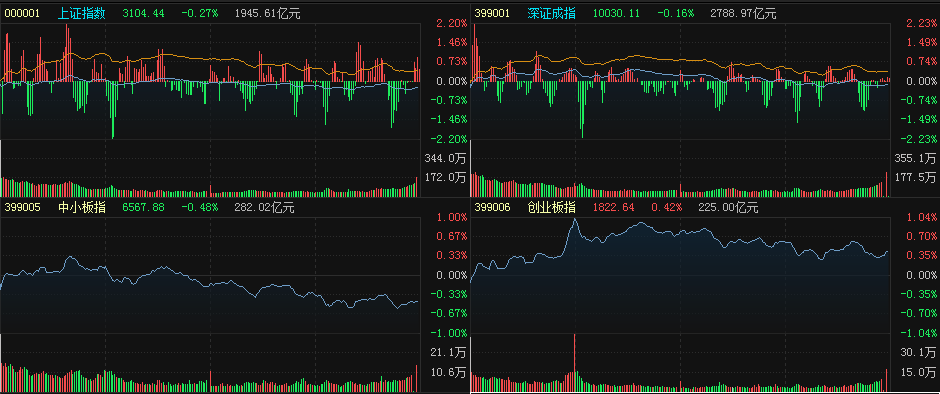Select the 10030.11 index value

click(x=616, y=14)
